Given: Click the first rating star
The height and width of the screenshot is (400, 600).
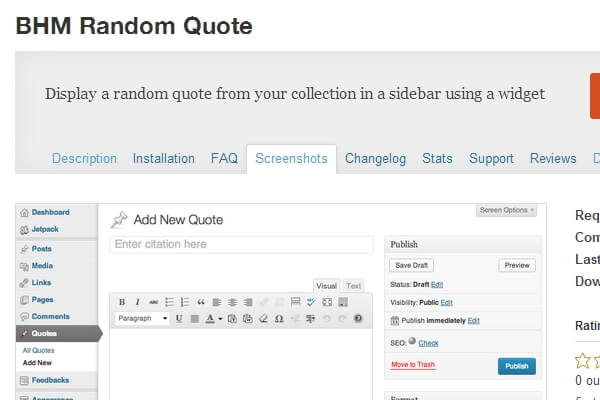Looking at the screenshot, I should click(583, 361).
